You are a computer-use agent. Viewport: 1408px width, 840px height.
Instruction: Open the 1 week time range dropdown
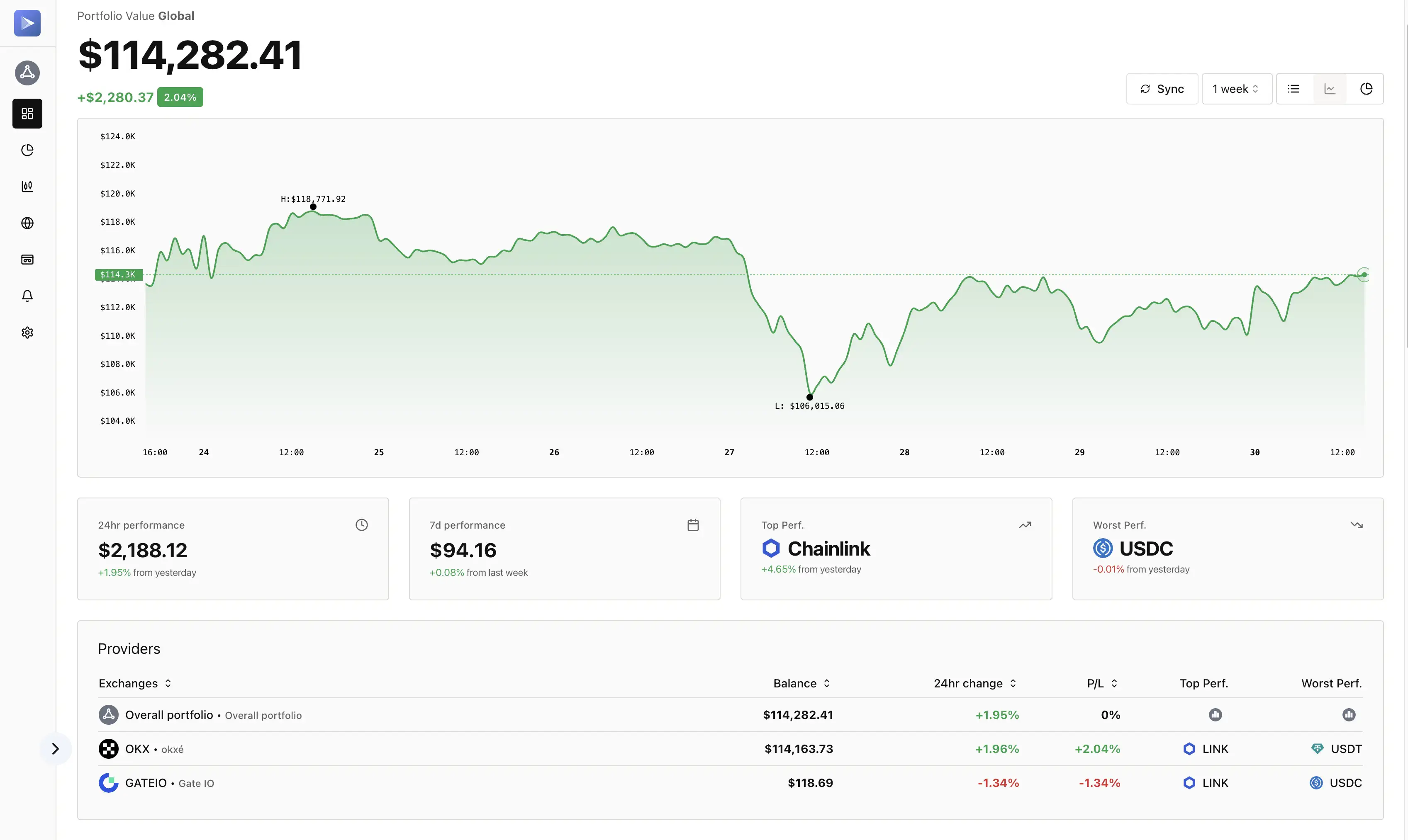tap(1236, 88)
